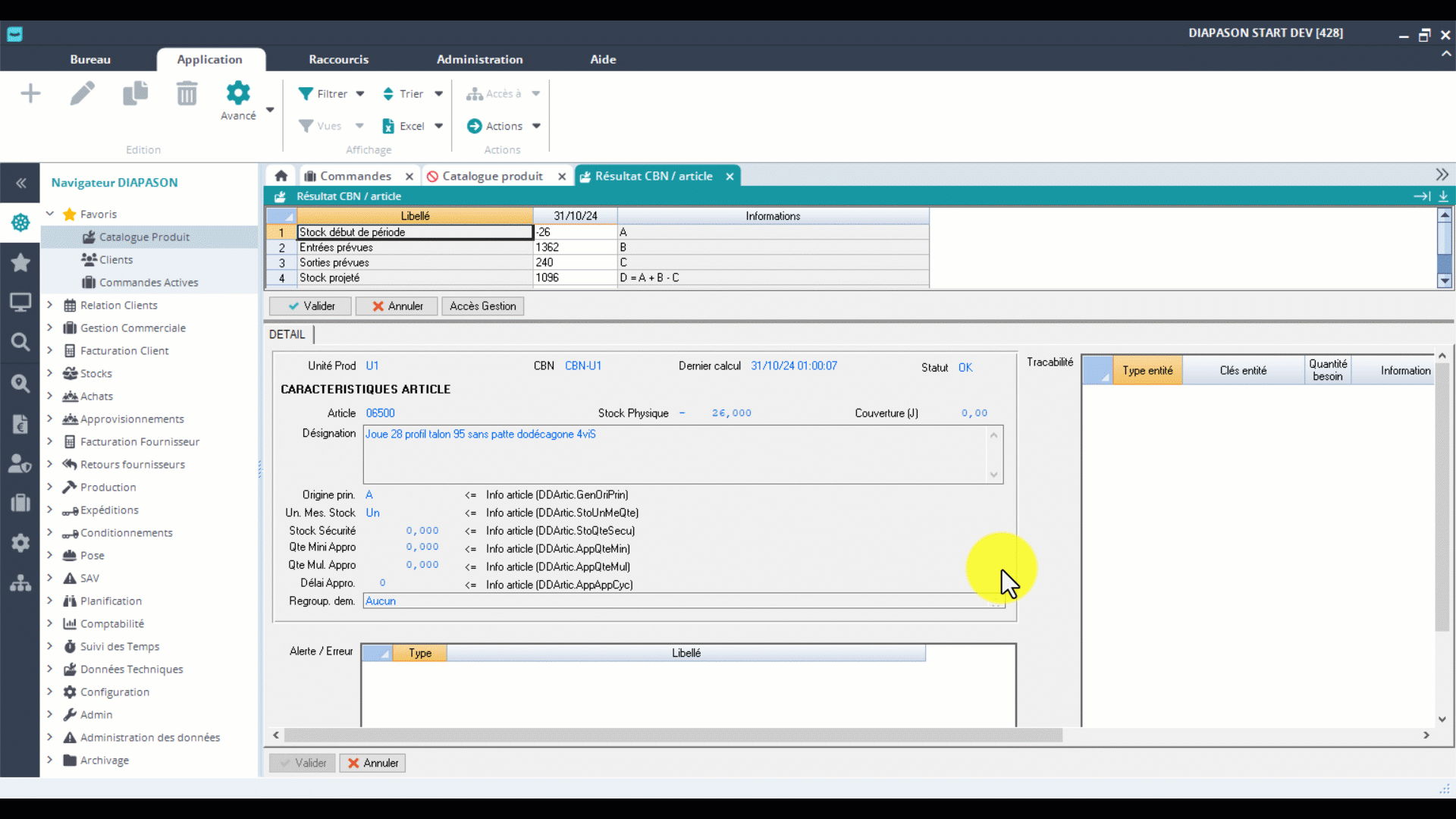Click the Accès Gestion button

click(483, 306)
